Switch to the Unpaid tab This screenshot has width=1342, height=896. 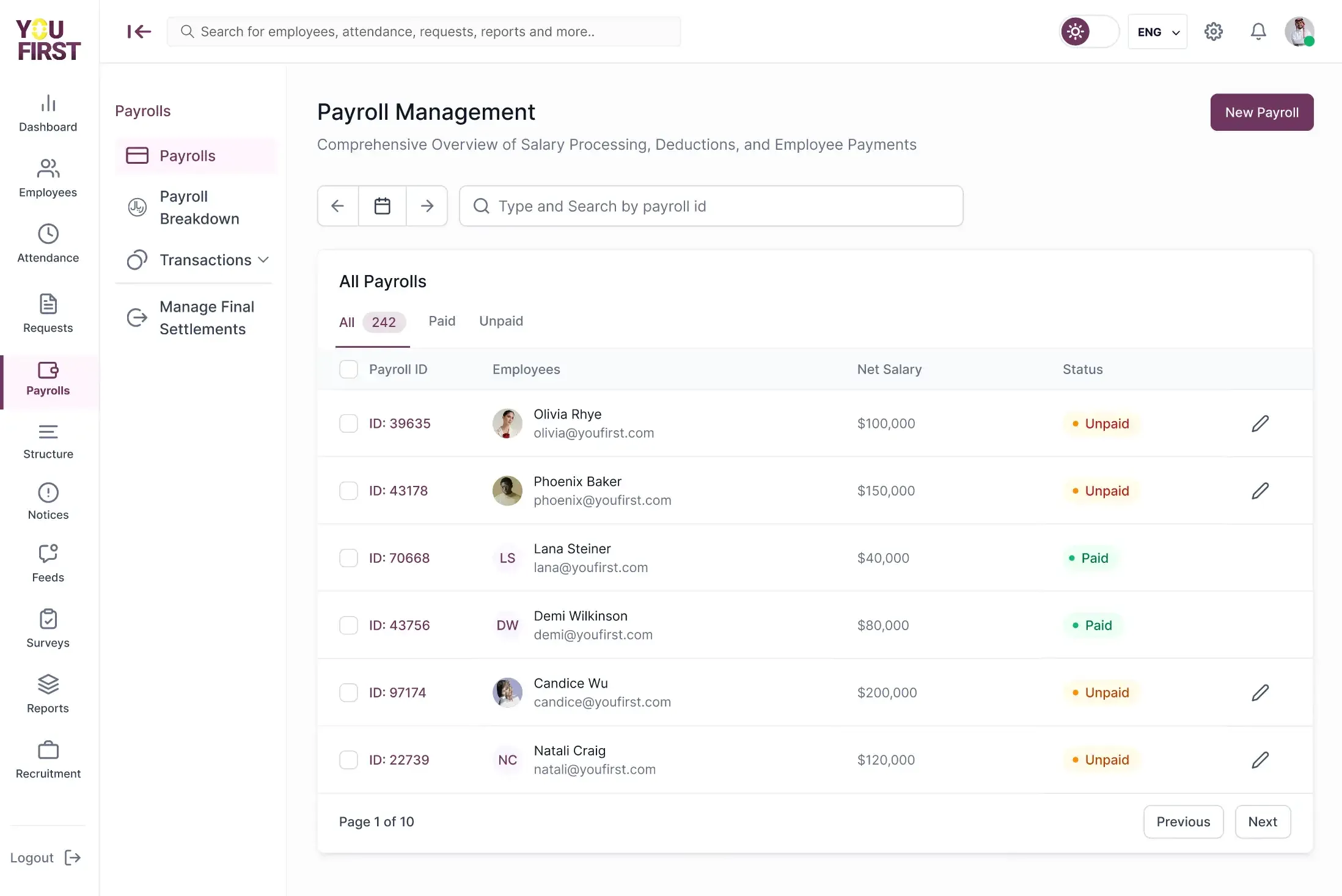501,321
